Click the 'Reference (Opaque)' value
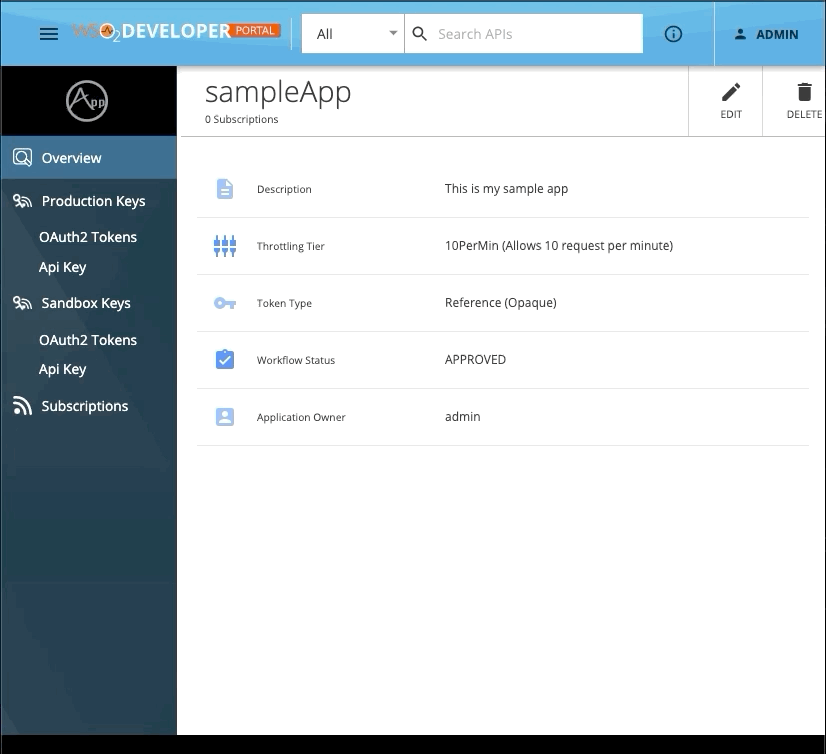This screenshot has width=826, height=754. click(500, 302)
